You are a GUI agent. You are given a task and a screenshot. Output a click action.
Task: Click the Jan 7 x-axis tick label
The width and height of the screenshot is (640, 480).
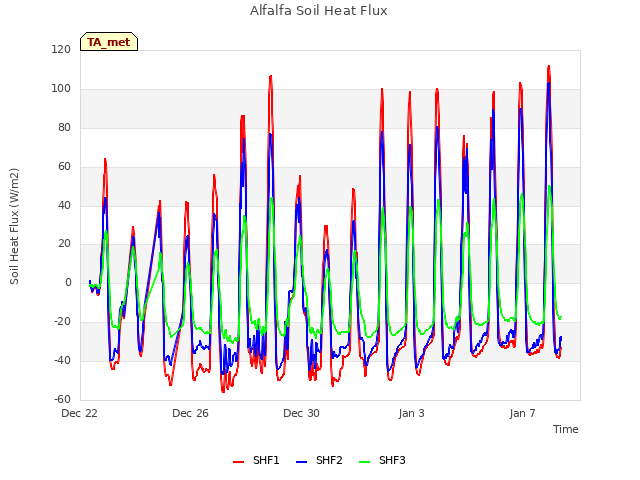click(x=522, y=413)
